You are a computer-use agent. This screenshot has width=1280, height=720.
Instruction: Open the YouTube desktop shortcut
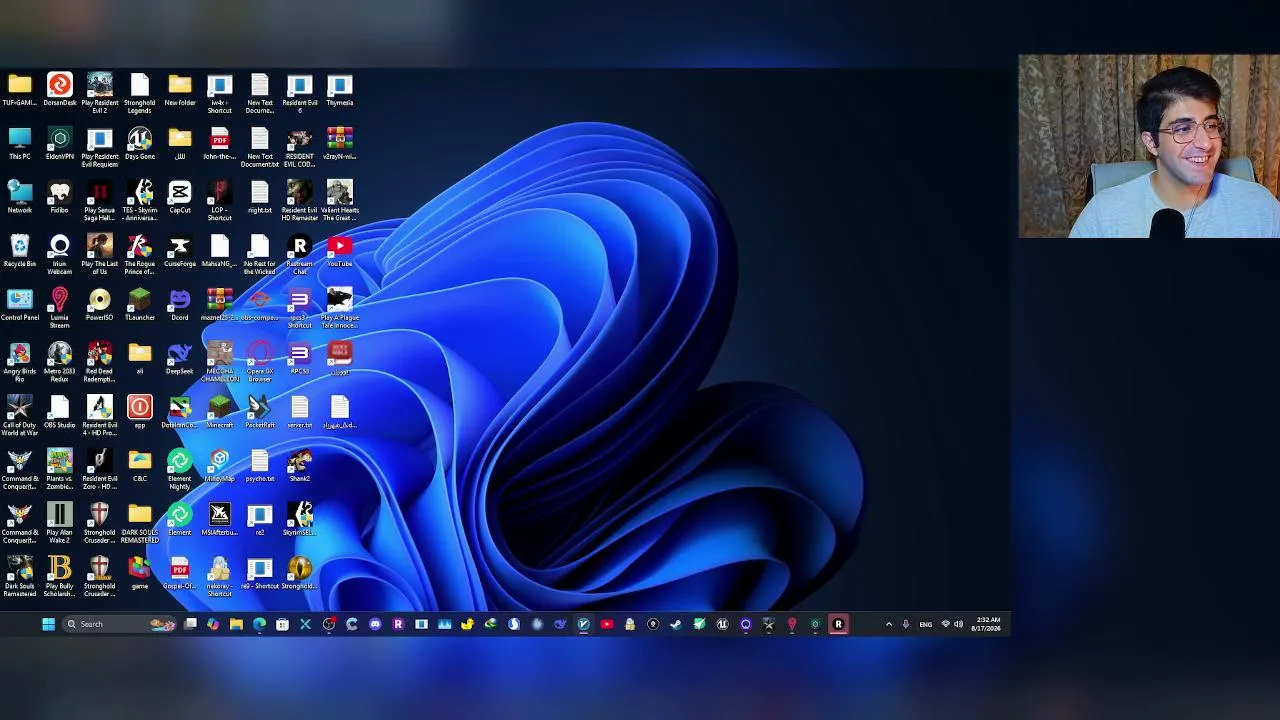(x=340, y=251)
